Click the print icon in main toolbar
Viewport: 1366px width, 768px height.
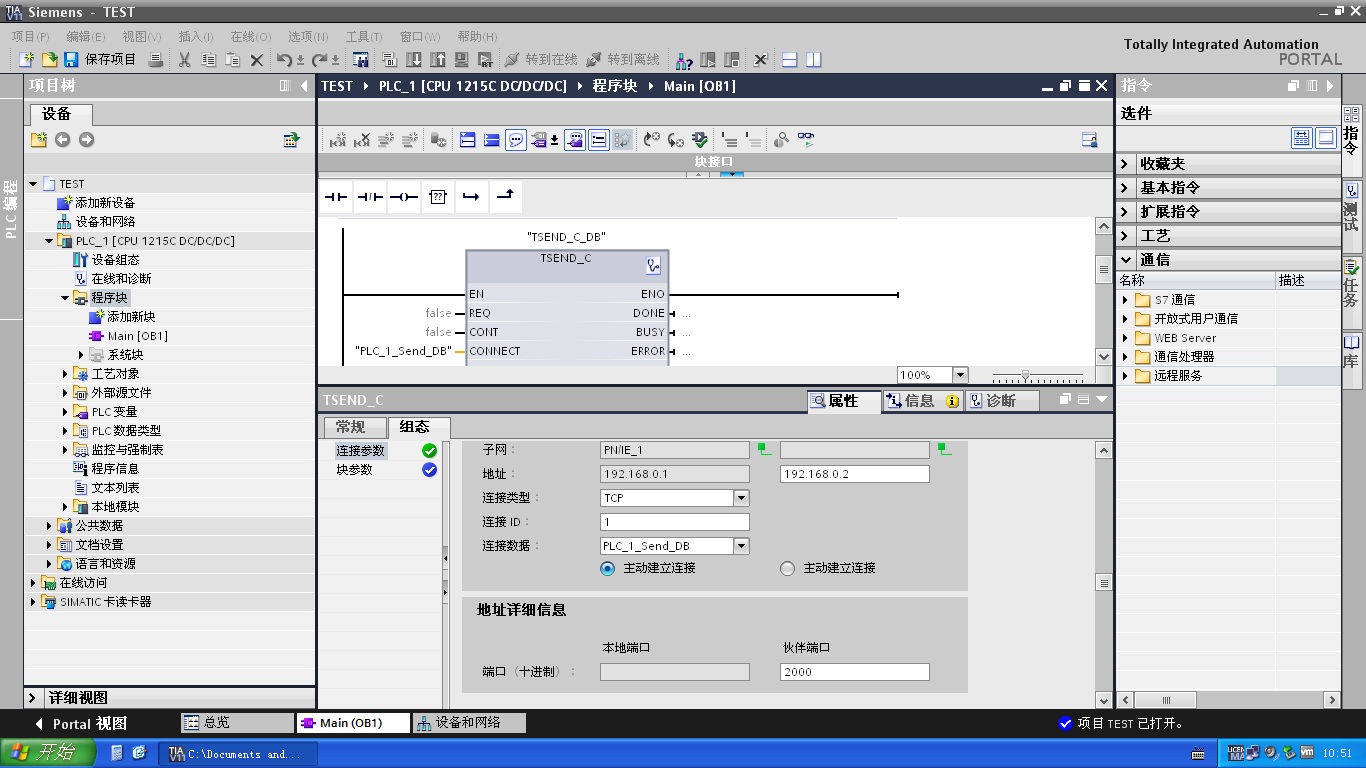(x=156, y=60)
